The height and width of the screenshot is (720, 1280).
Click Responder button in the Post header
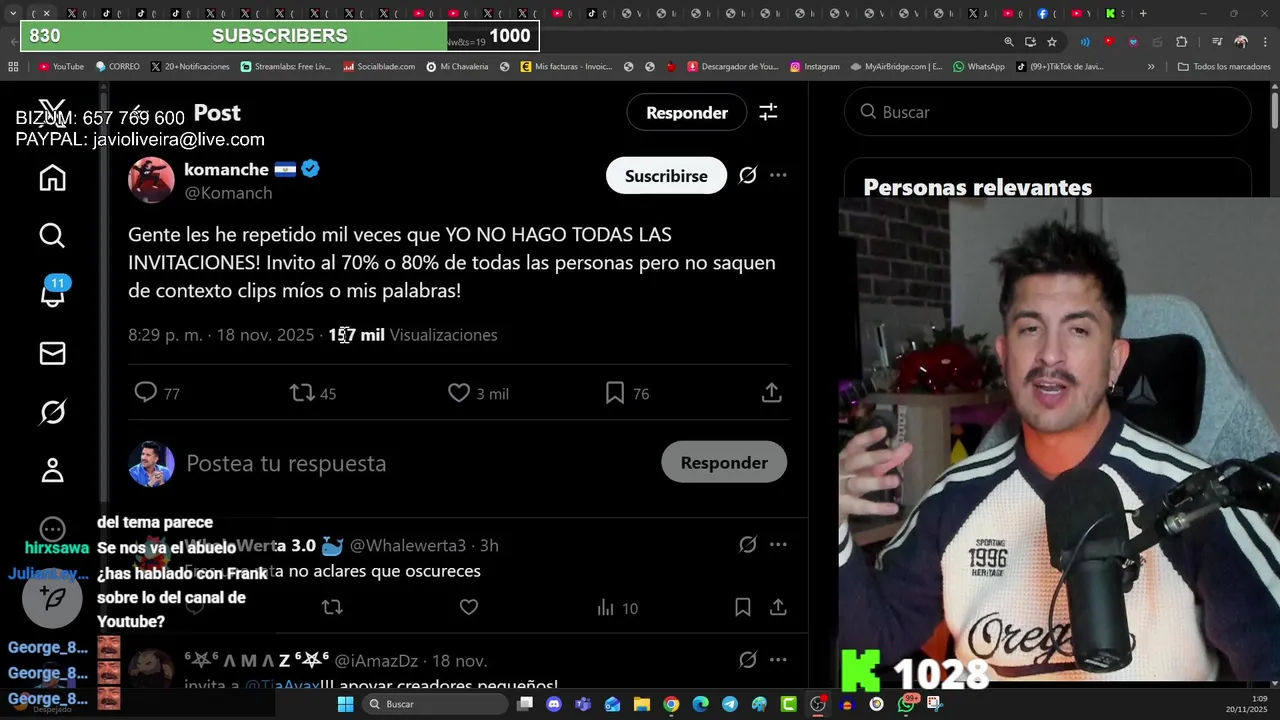[x=687, y=112]
